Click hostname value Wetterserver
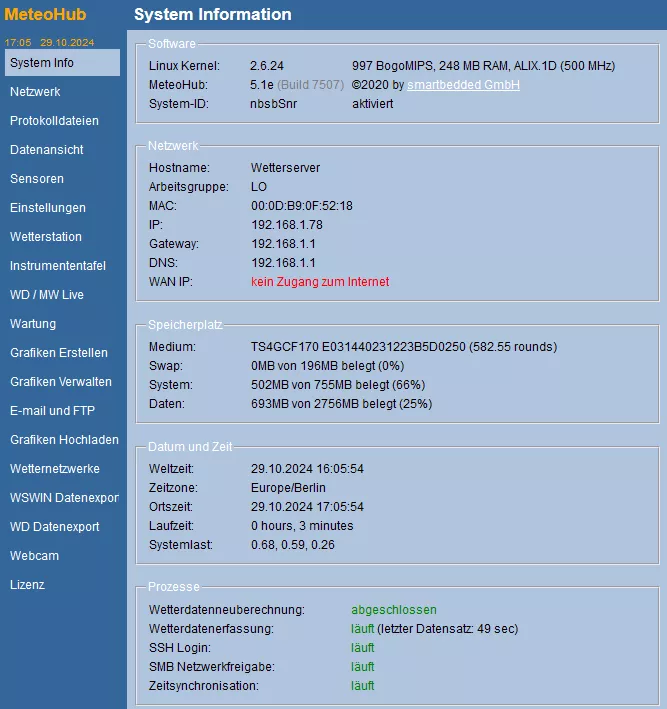Image resolution: width=667 pixels, height=709 pixels. pos(285,168)
